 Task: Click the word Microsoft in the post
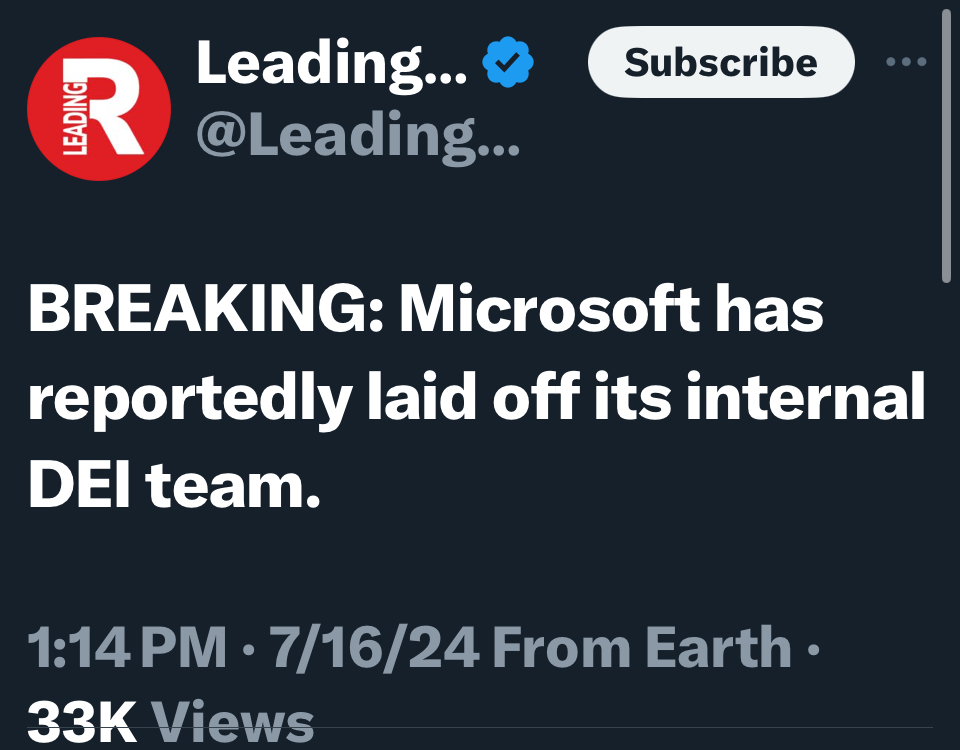[x=550, y=309]
